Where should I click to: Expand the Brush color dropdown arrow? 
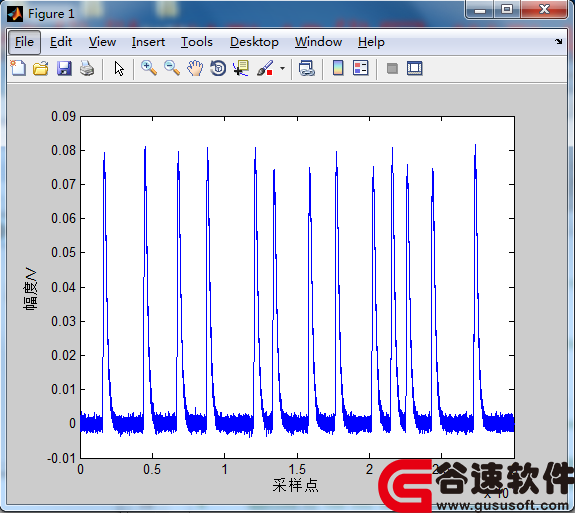(x=282, y=68)
